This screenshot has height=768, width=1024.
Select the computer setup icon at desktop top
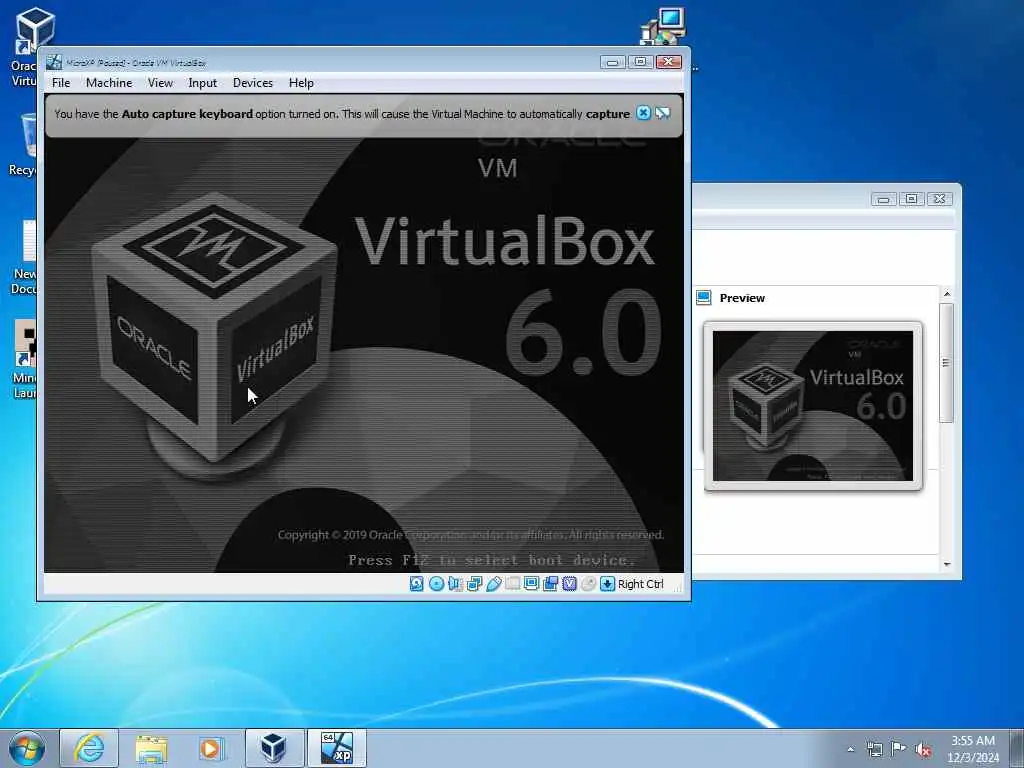tap(664, 27)
